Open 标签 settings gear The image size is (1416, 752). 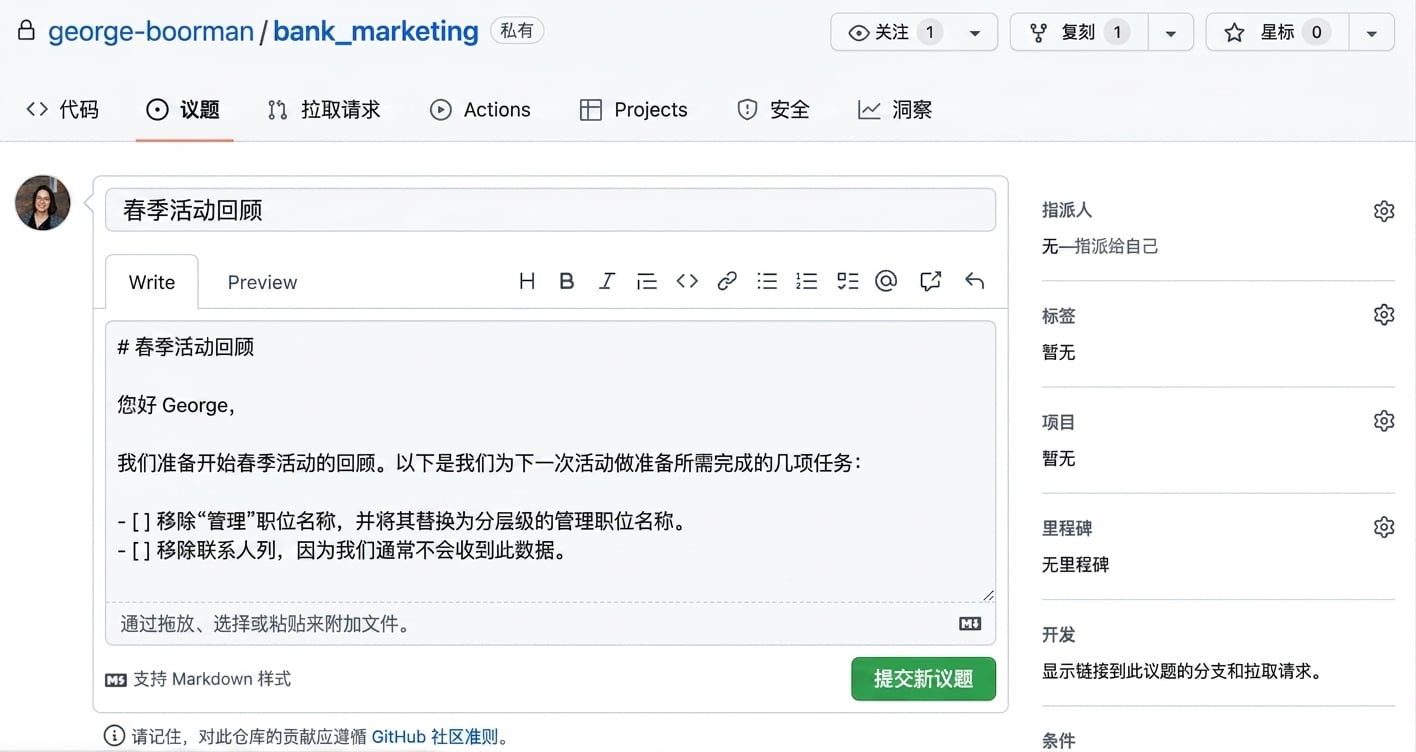(1384, 315)
